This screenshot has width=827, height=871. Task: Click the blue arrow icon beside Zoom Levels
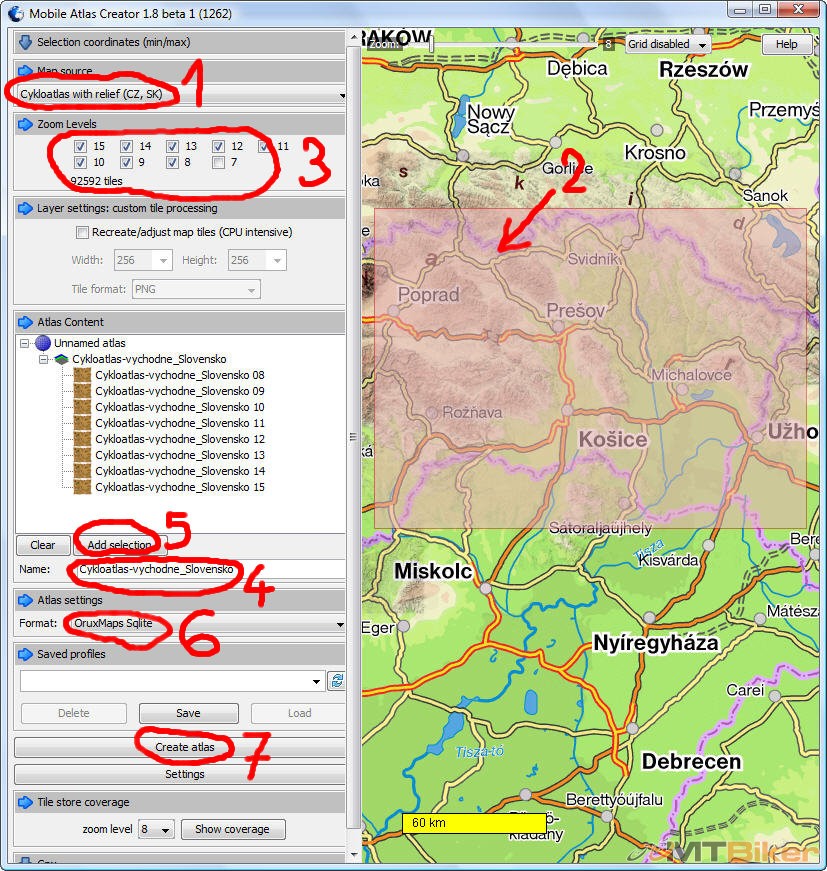pos(25,124)
